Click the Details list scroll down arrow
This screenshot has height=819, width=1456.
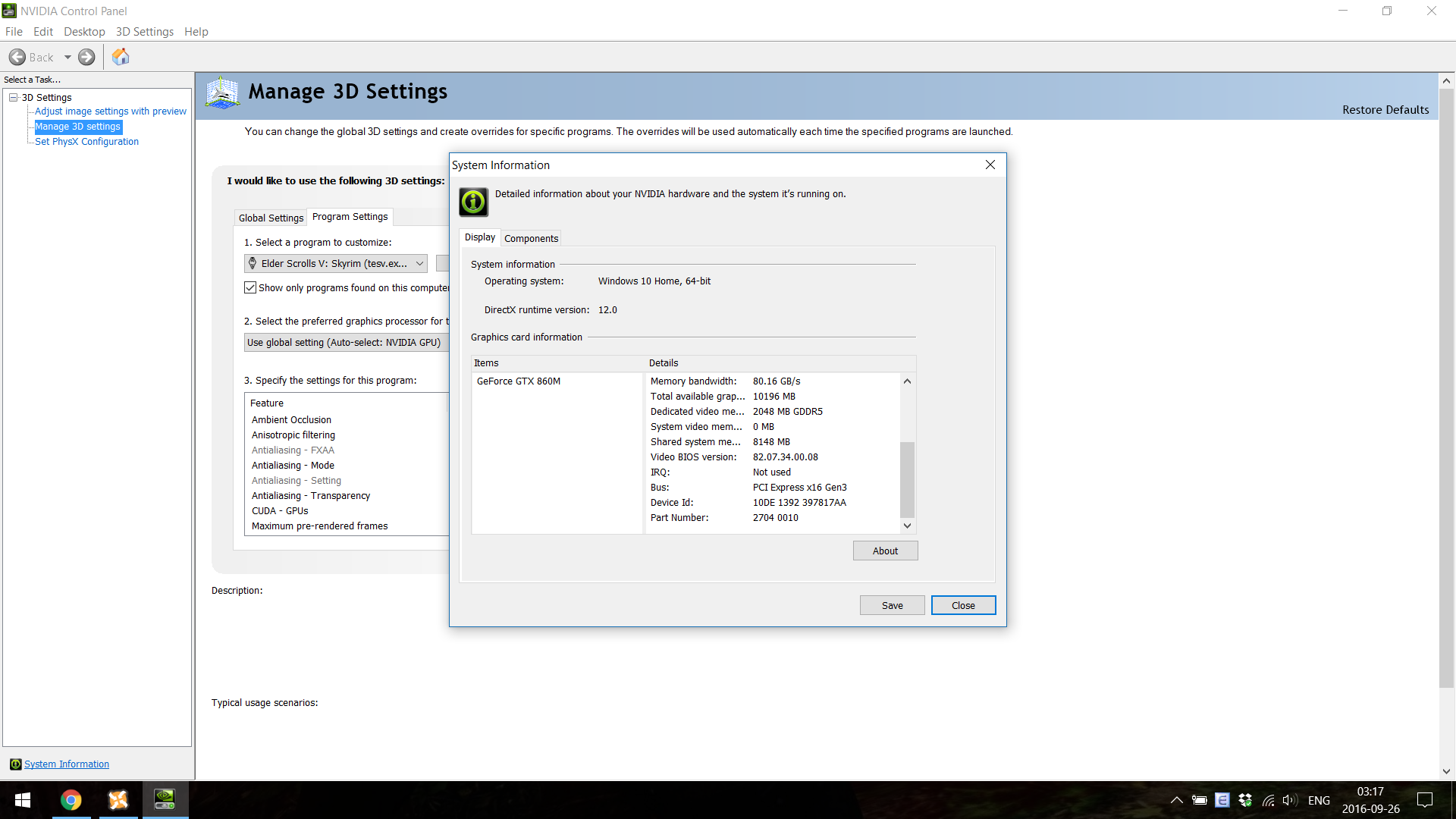(907, 526)
